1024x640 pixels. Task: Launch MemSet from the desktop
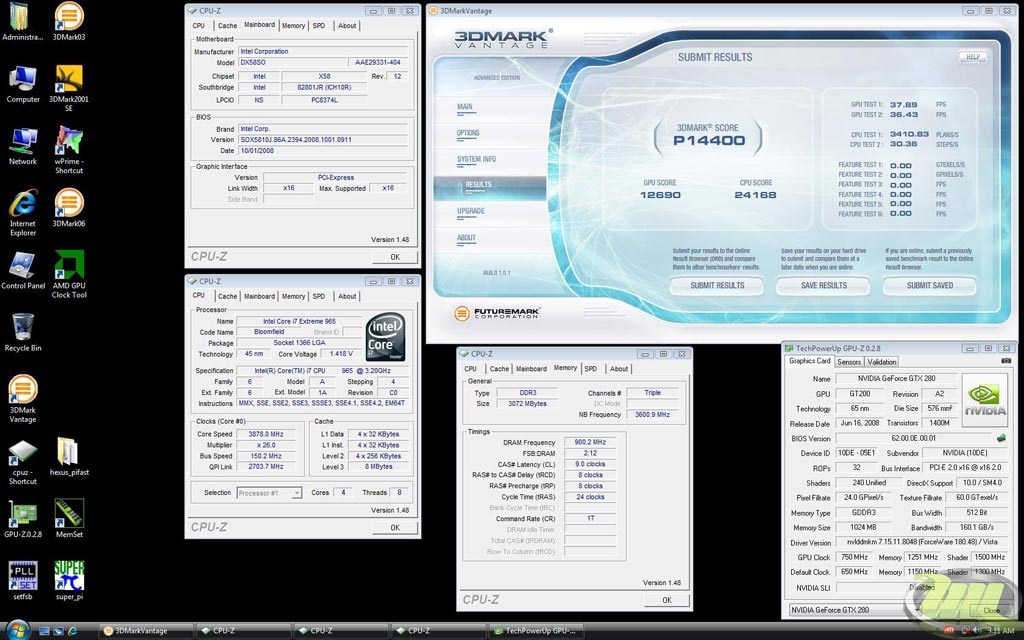point(69,519)
